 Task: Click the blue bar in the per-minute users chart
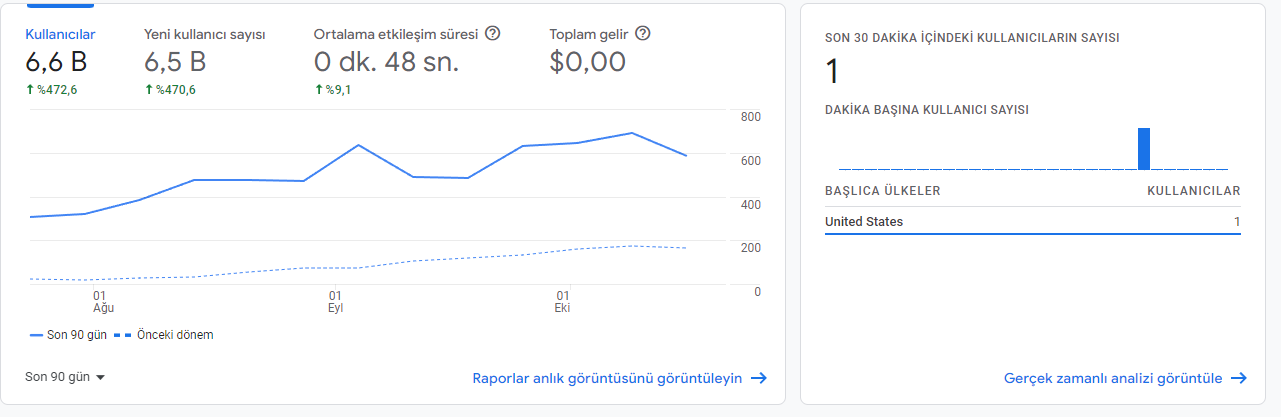click(x=1144, y=149)
